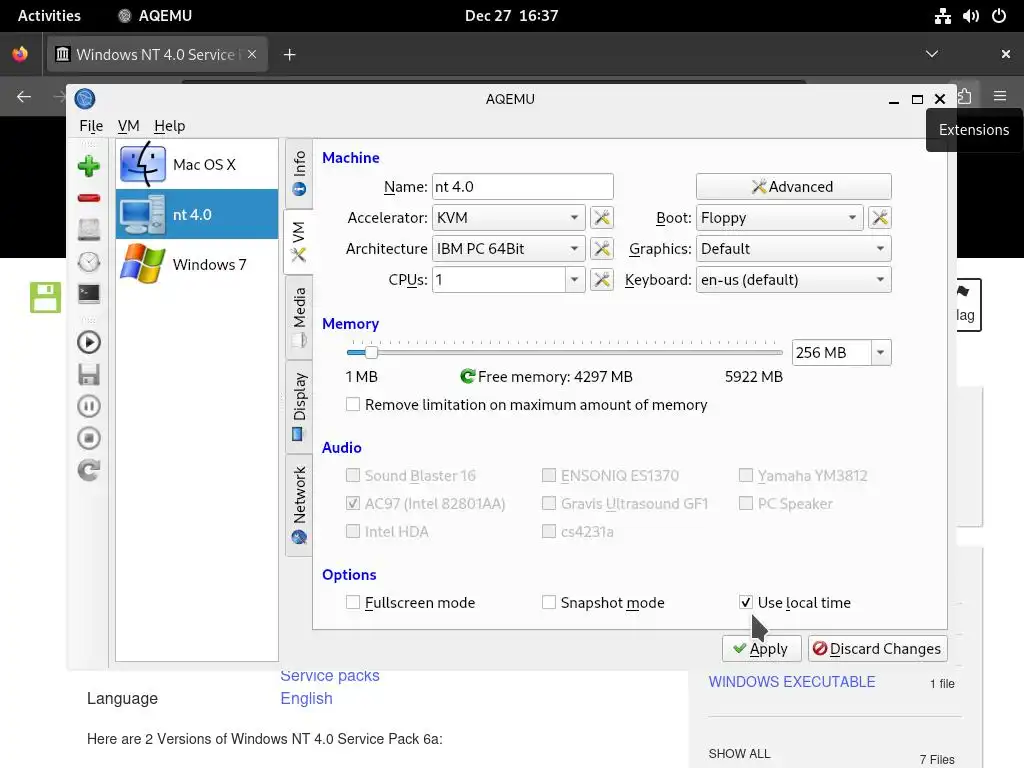Pause the VM with the pause icon

tap(89, 406)
